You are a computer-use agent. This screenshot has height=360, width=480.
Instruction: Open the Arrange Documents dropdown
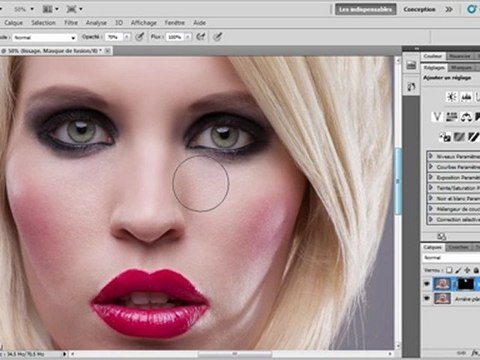tap(51, 9)
